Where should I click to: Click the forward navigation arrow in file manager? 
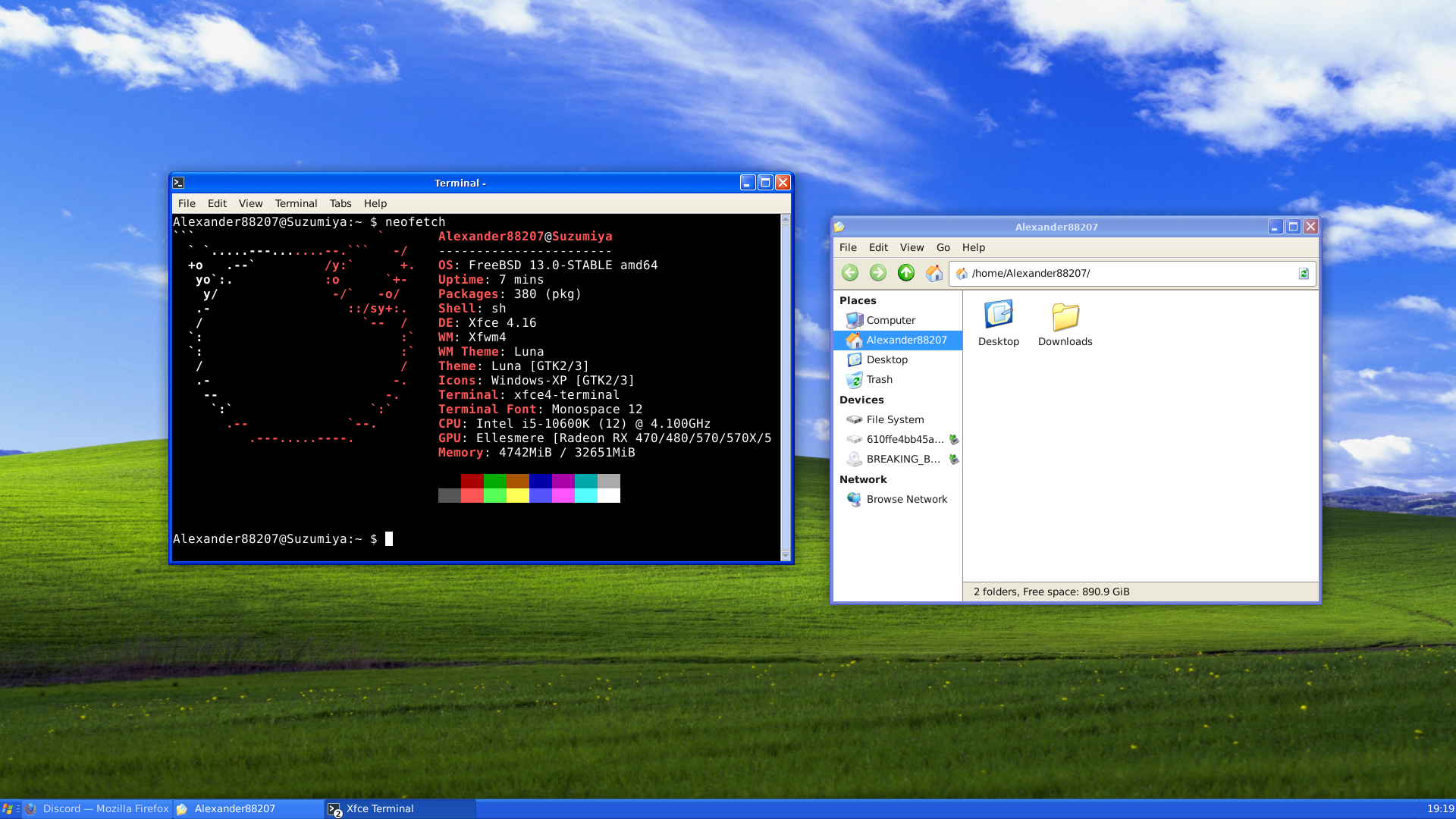point(877,273)
